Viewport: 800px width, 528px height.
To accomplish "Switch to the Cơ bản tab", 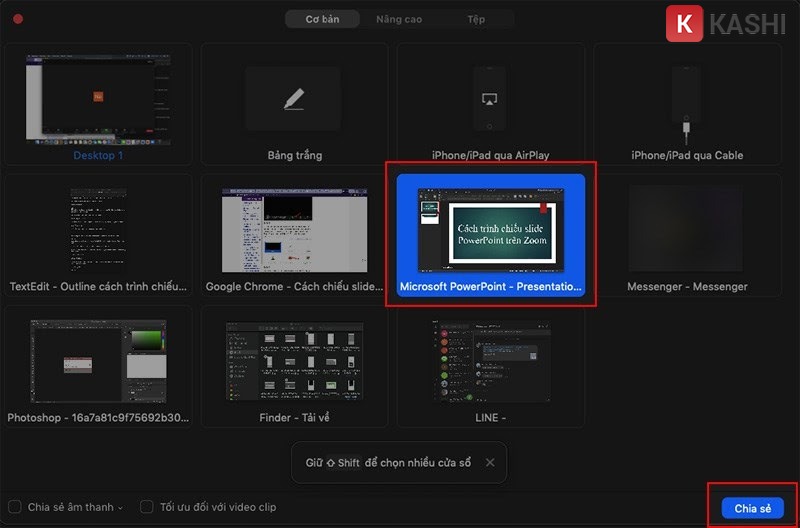I will click(x=322, y=19).
